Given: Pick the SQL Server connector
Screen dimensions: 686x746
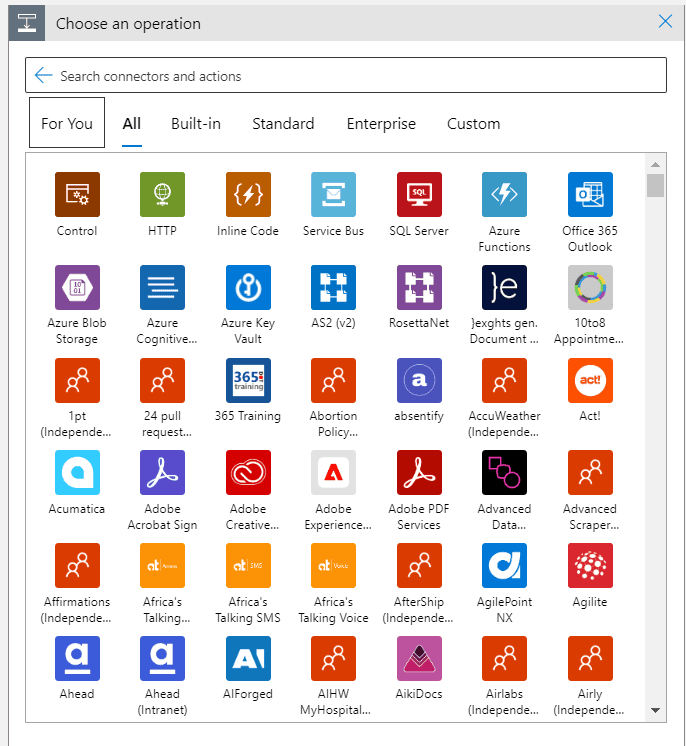Looking at the screenshot, I should tap(419, 194).
